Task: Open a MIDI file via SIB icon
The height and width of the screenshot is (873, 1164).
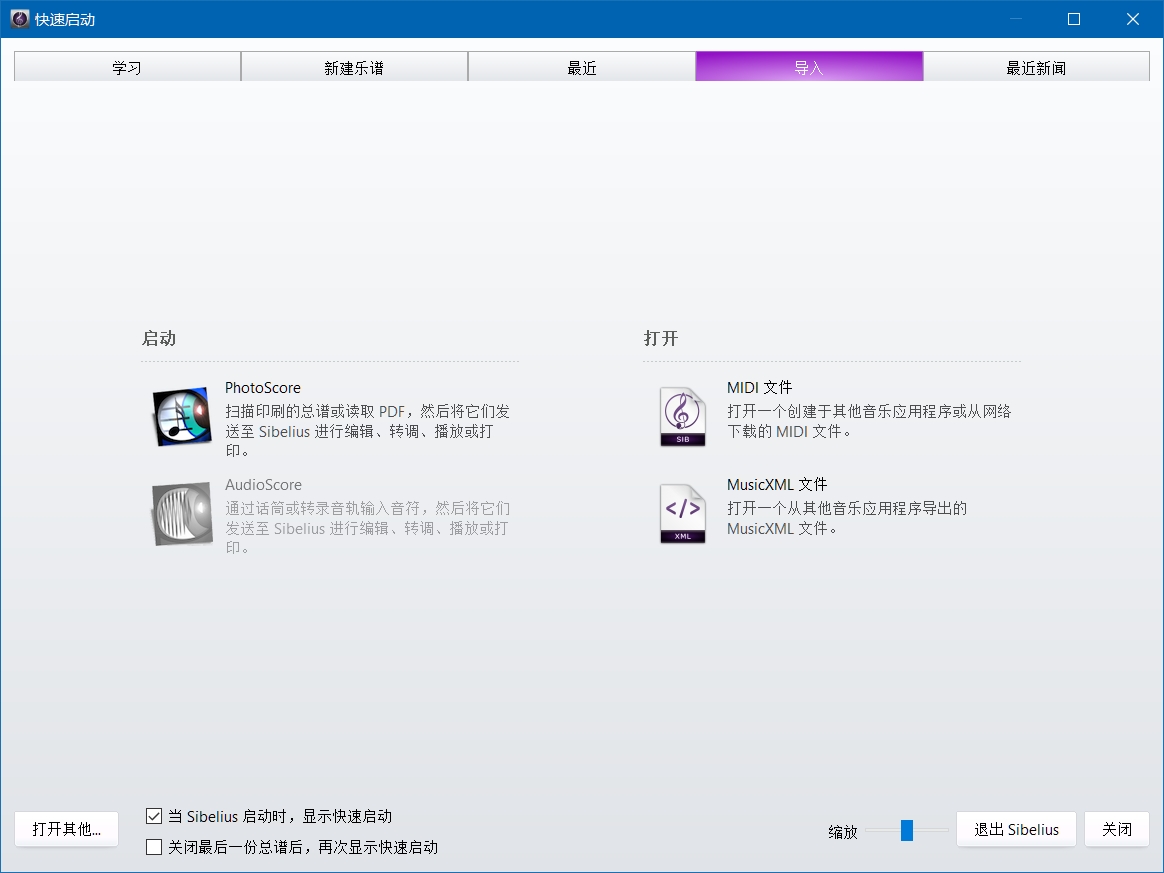Action: coord(682,416)
